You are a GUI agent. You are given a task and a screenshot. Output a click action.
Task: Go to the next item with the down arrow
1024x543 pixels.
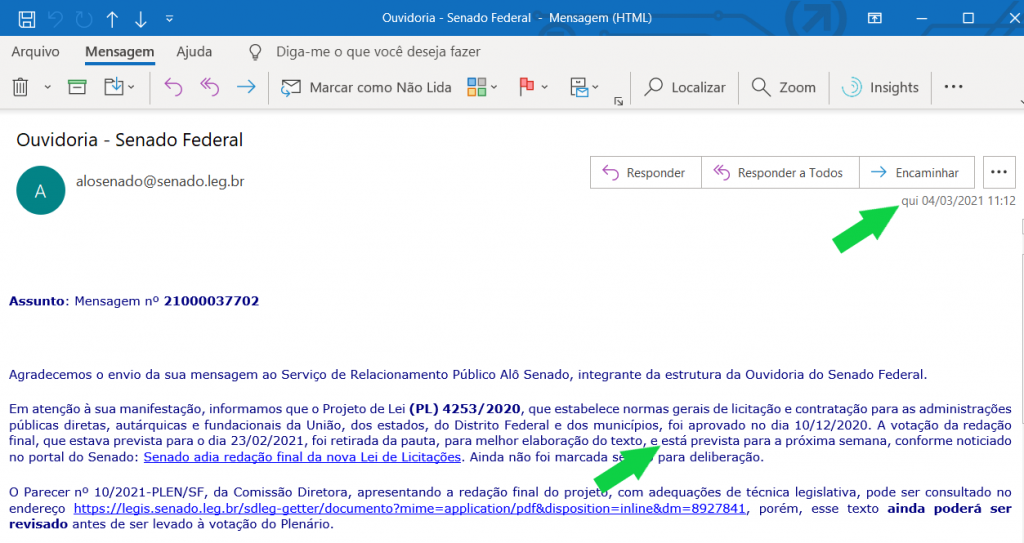[x=140, y=18]
